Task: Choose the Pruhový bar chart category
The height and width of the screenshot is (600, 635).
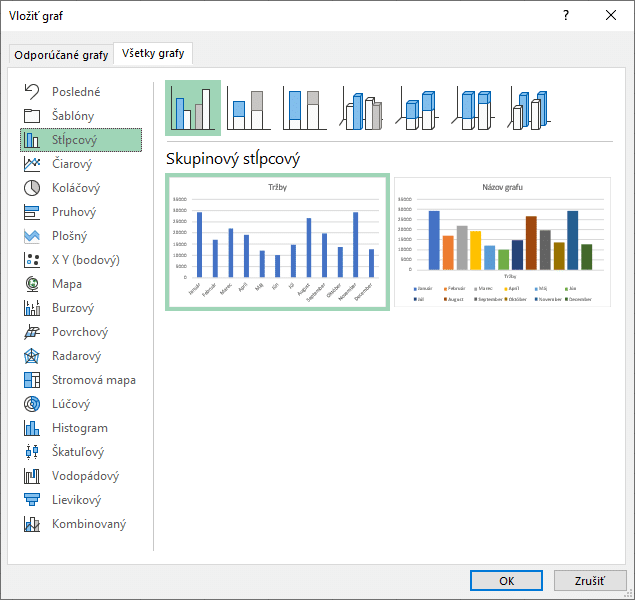Action: [81, 212]
